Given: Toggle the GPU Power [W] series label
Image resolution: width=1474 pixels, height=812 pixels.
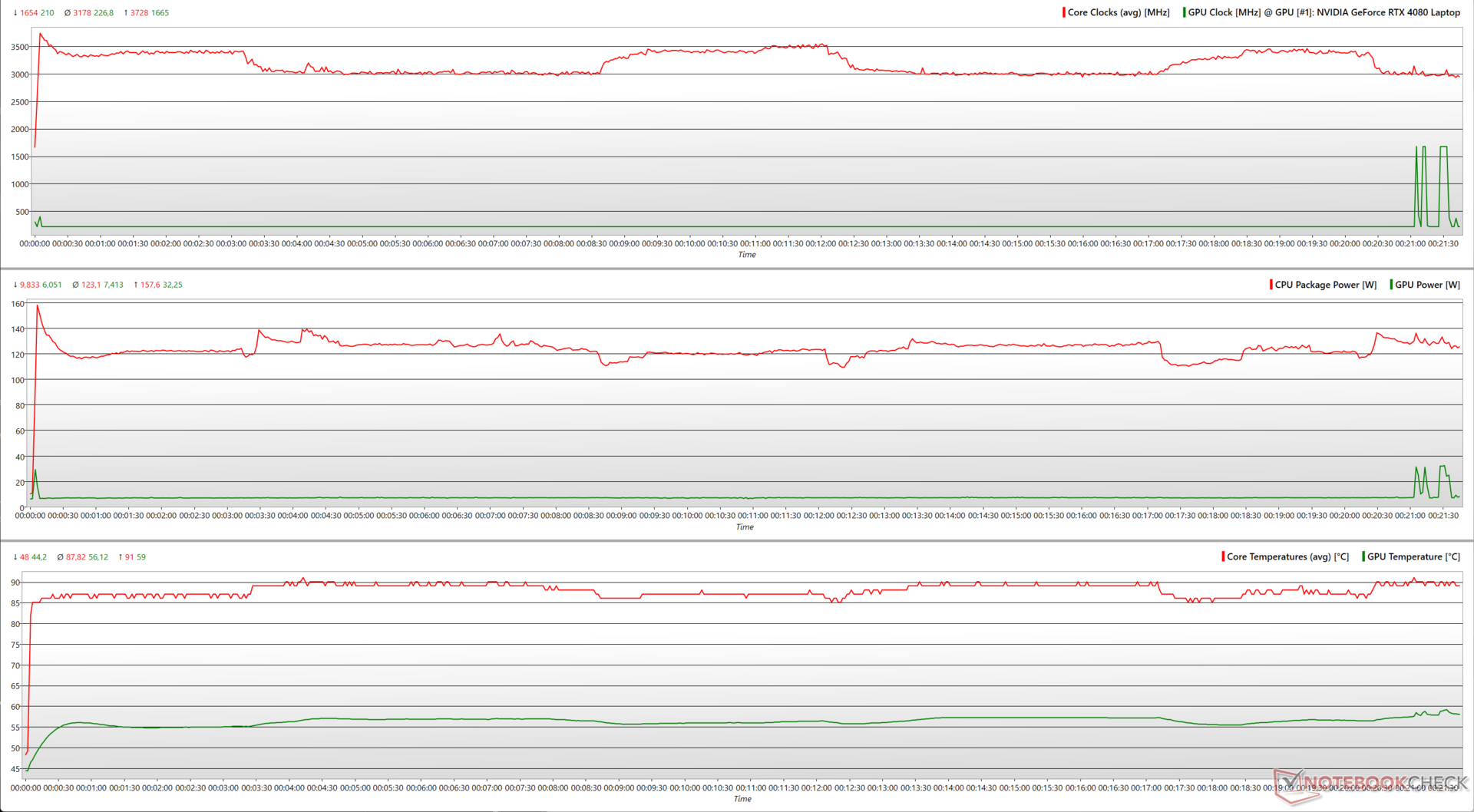Looking at the screenshot, I should tap(1427, 285).
